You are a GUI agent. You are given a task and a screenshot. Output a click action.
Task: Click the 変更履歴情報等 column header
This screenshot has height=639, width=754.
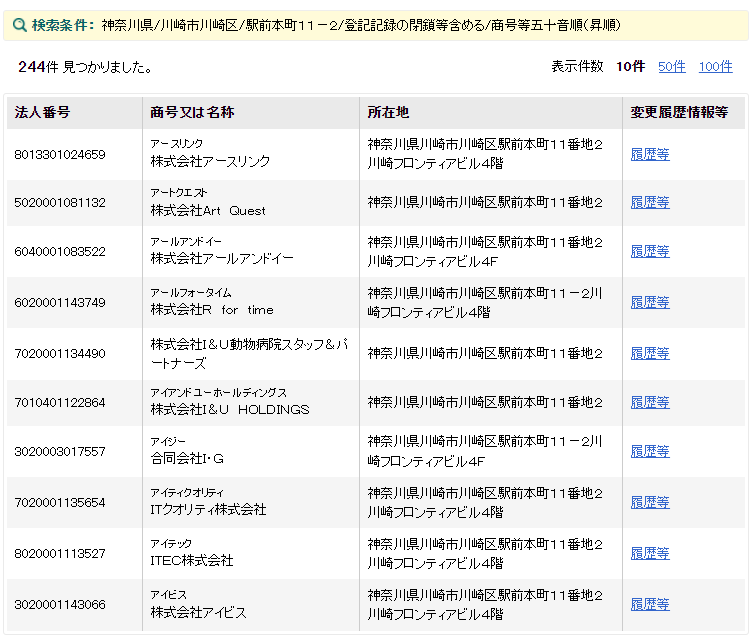point(684,113)
